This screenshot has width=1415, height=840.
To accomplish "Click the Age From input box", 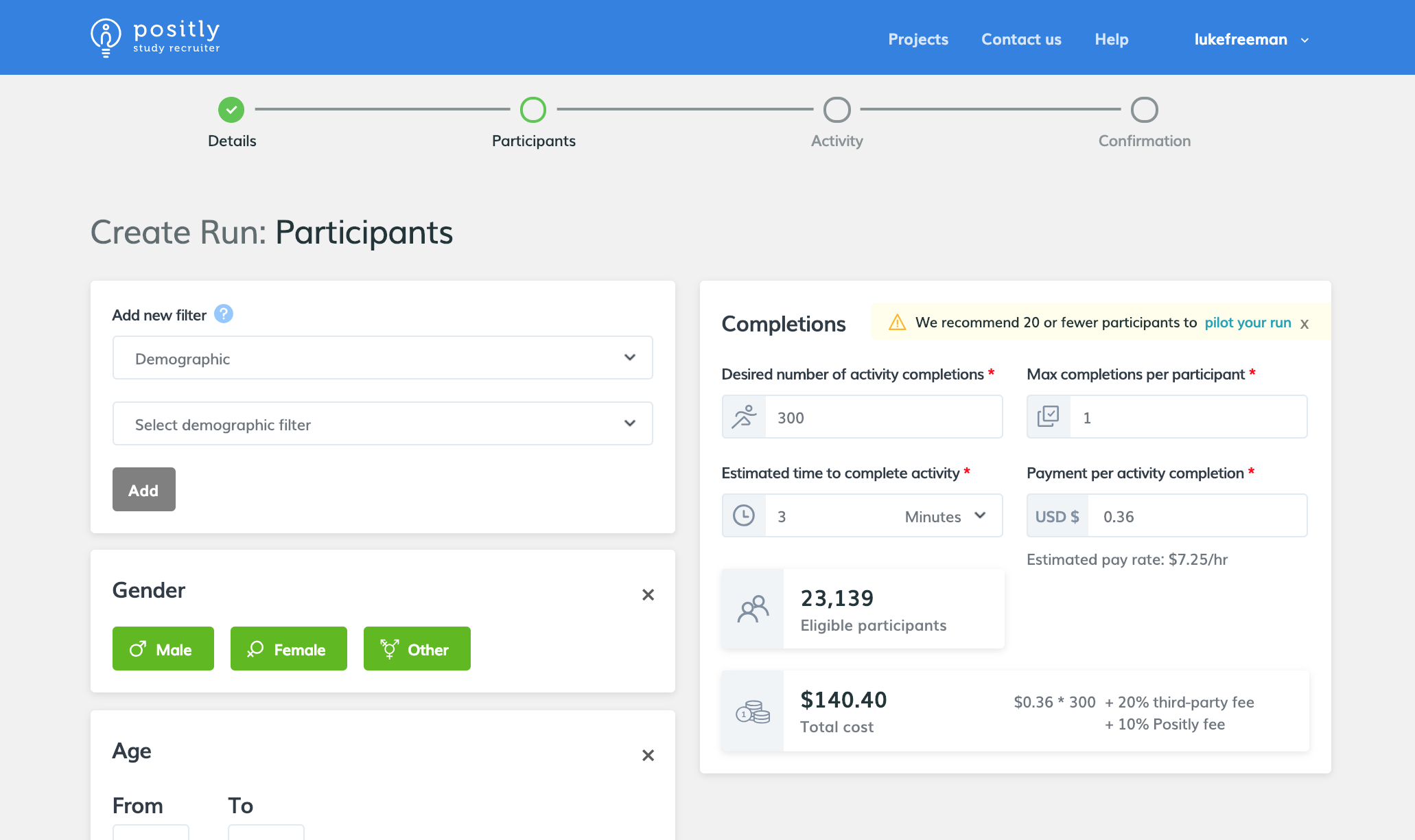I will (151, 832).
